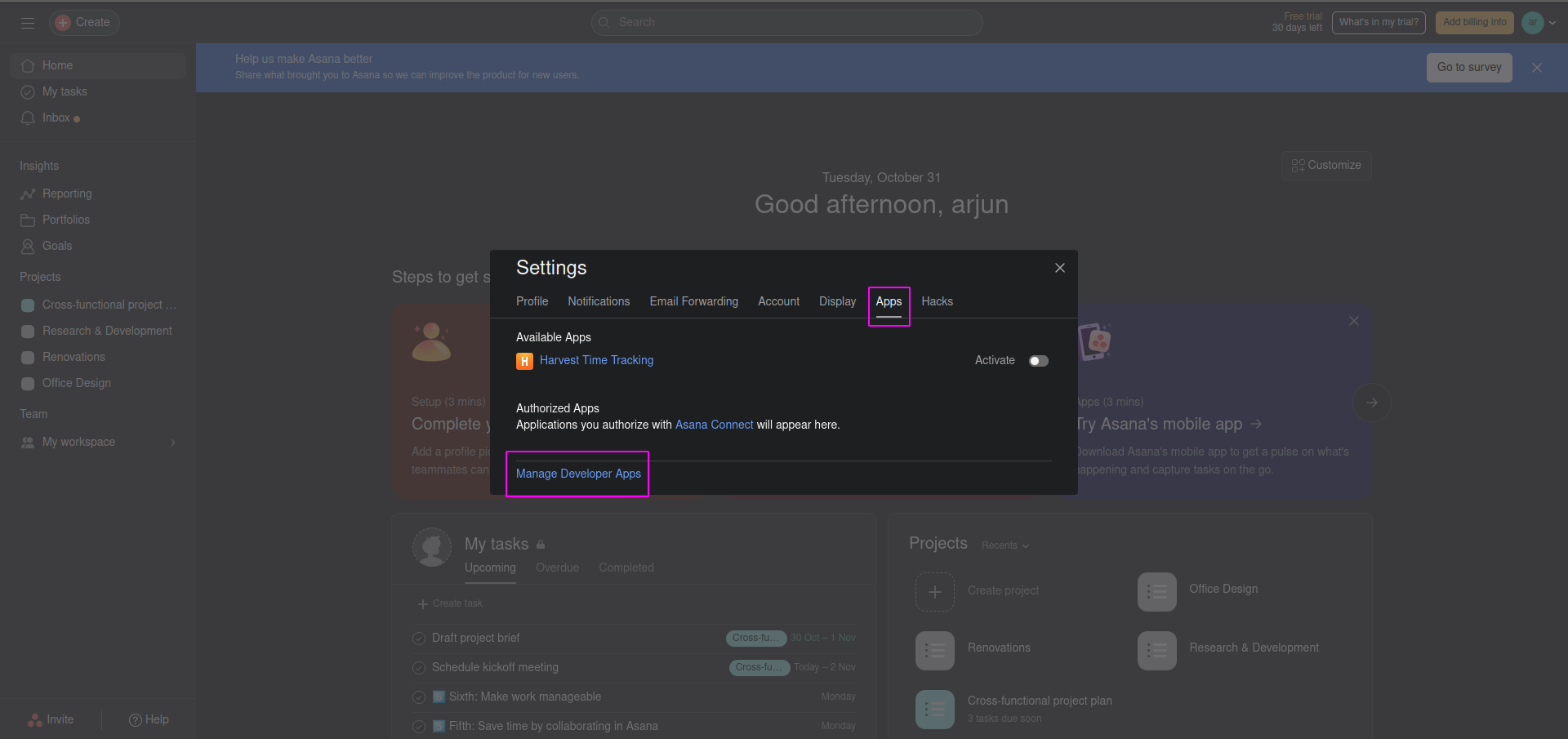Open Office Design project list icon

pos(1157,592)
